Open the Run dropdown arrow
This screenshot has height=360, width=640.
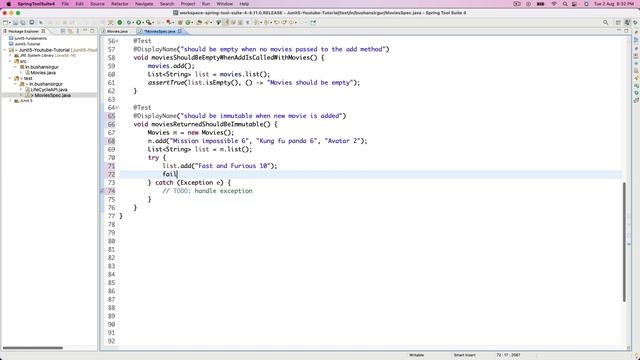(143, 22)
